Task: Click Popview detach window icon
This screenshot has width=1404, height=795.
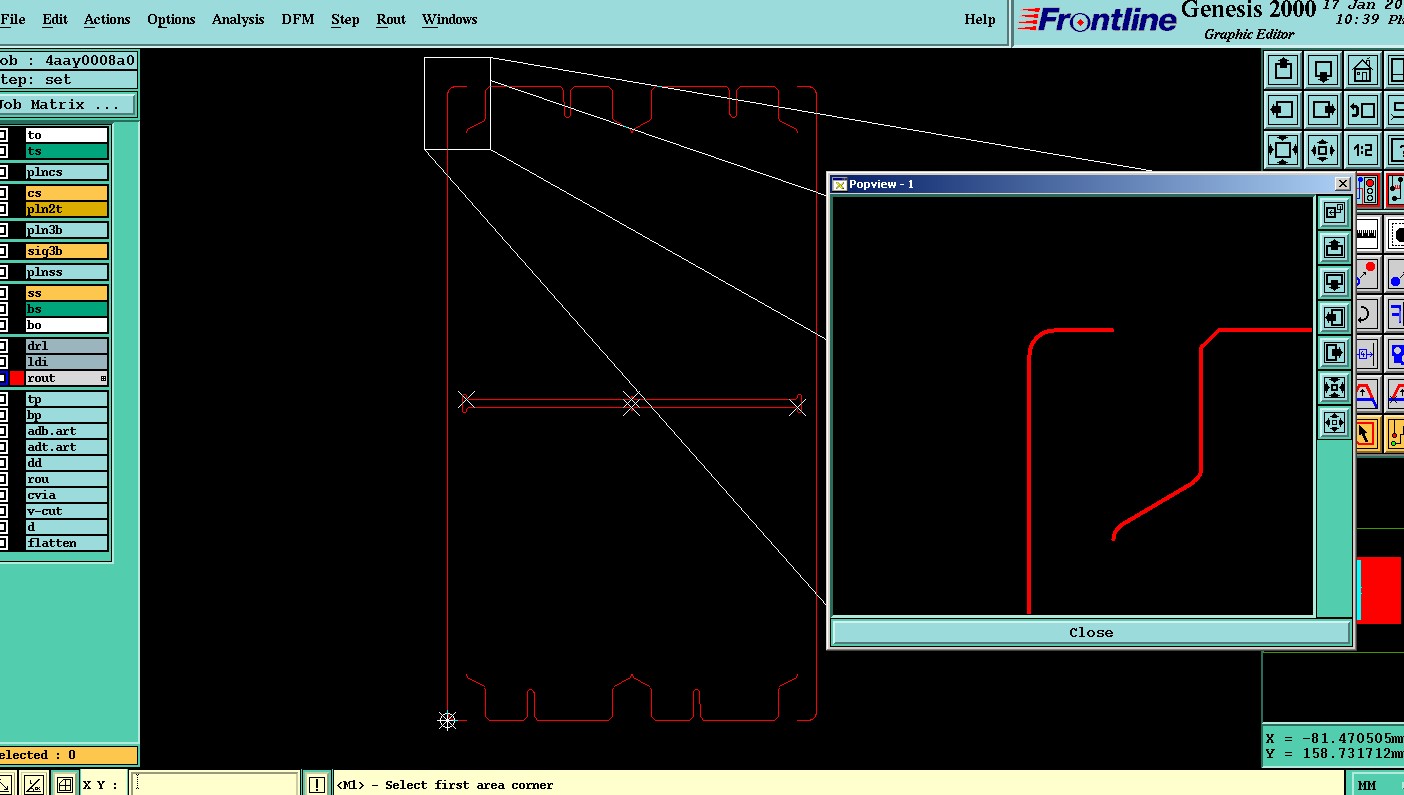Action: pos(1334,212)
